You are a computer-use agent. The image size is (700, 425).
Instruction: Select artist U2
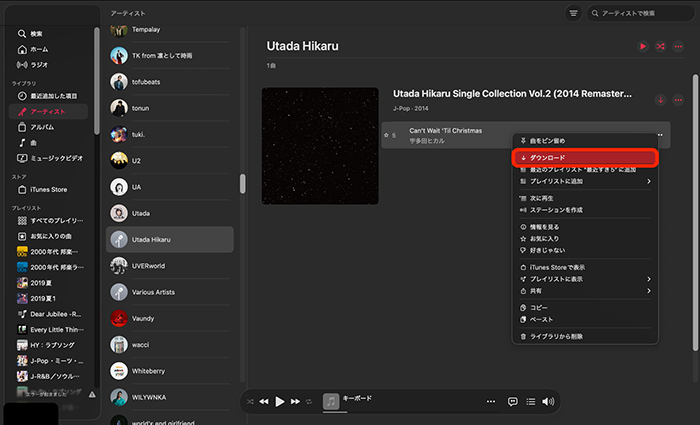pyautogui.click(x=170, y=161)
